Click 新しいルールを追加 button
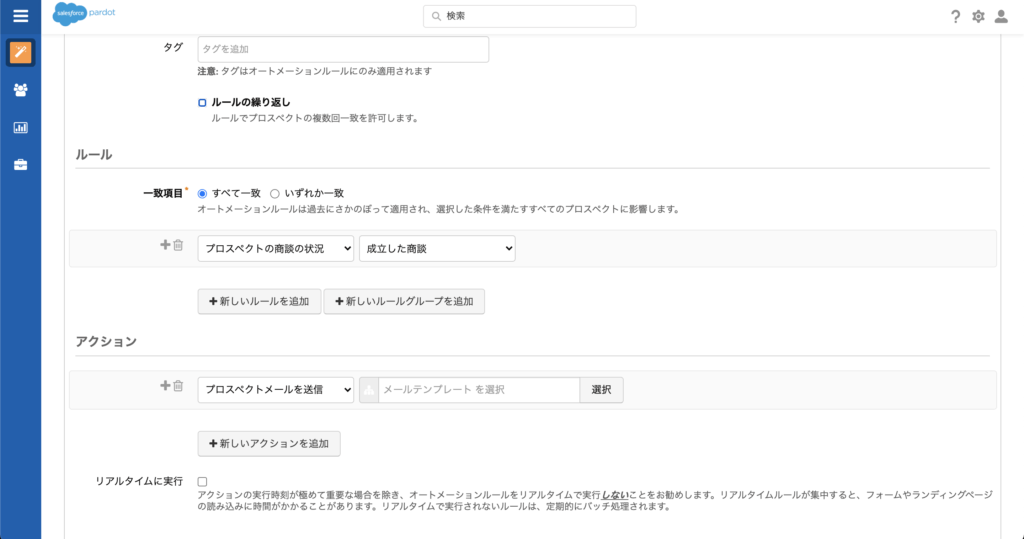Image resolution: width=1024 pixels, height=539 pixels. 259,301
